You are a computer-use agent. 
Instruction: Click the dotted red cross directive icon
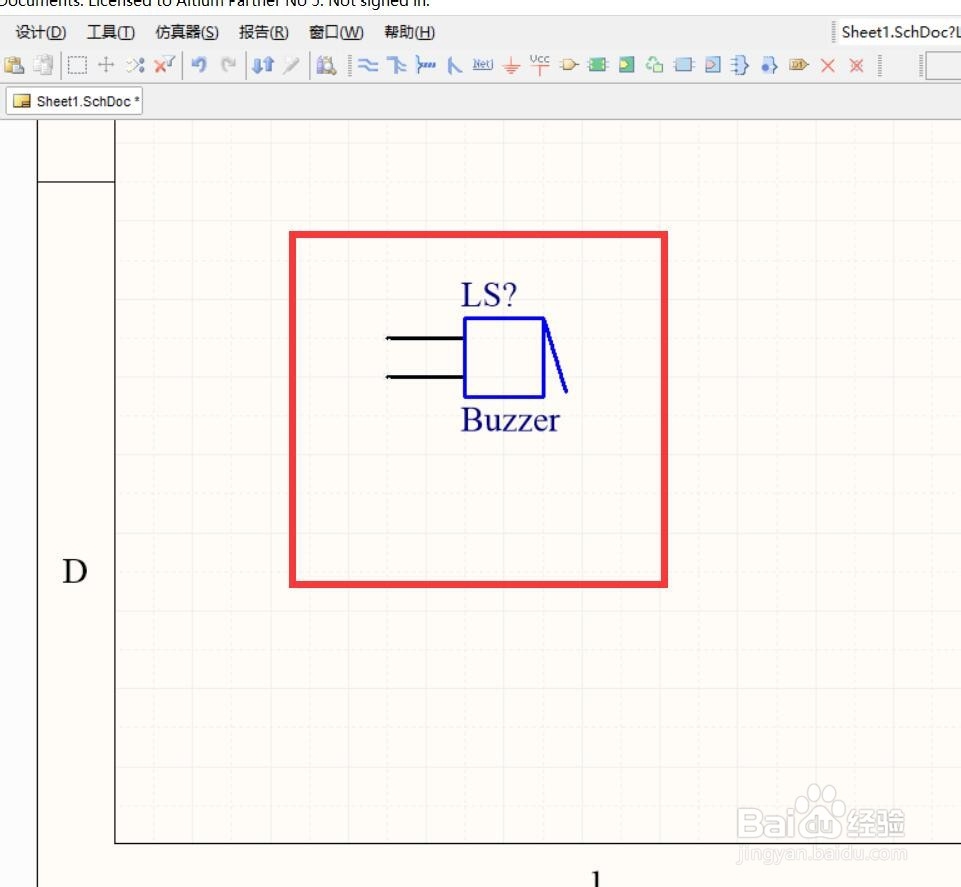pos(857,65)
